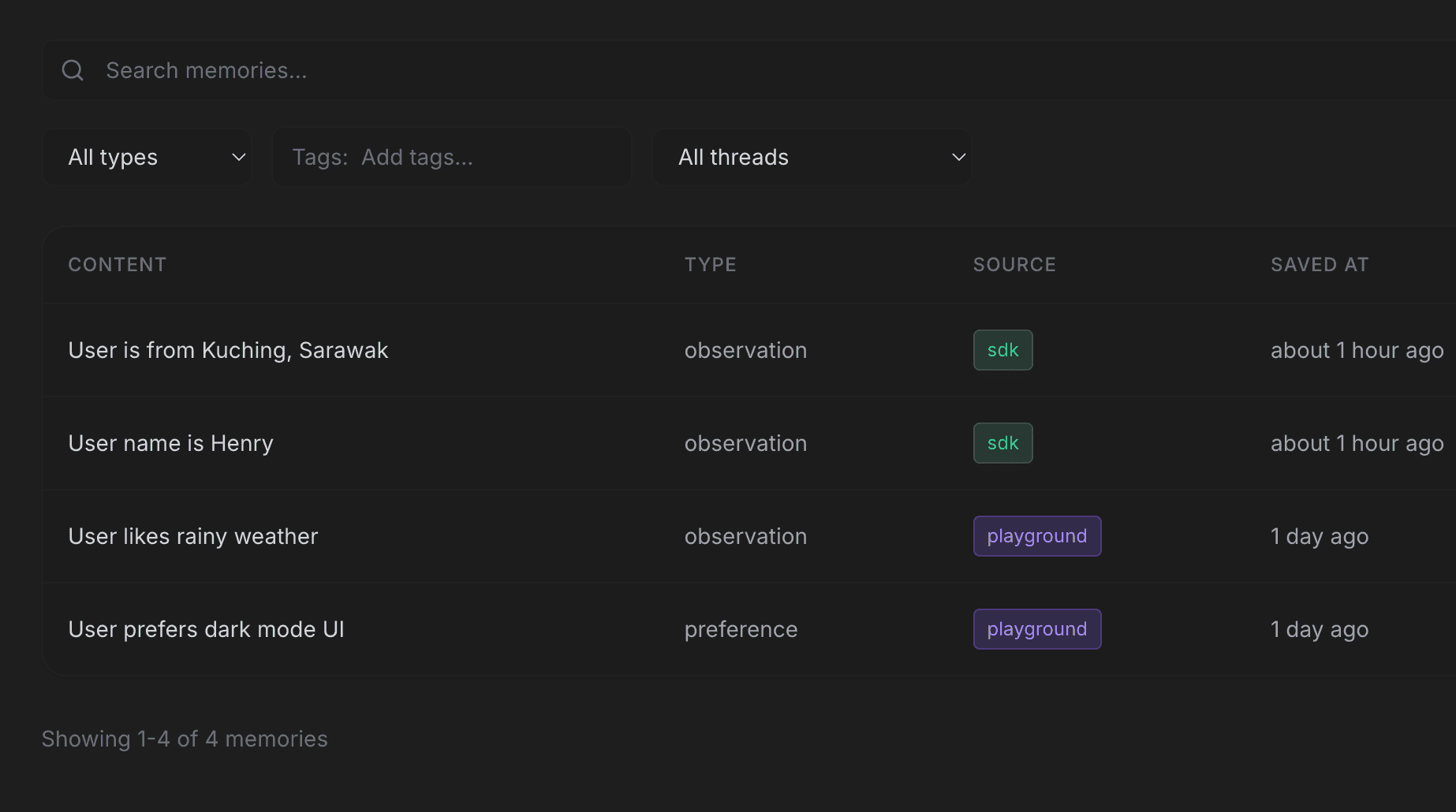Screen dimensions: 1456x812
Task: Click the preference type in dark mode row
Action: [741, 629]
